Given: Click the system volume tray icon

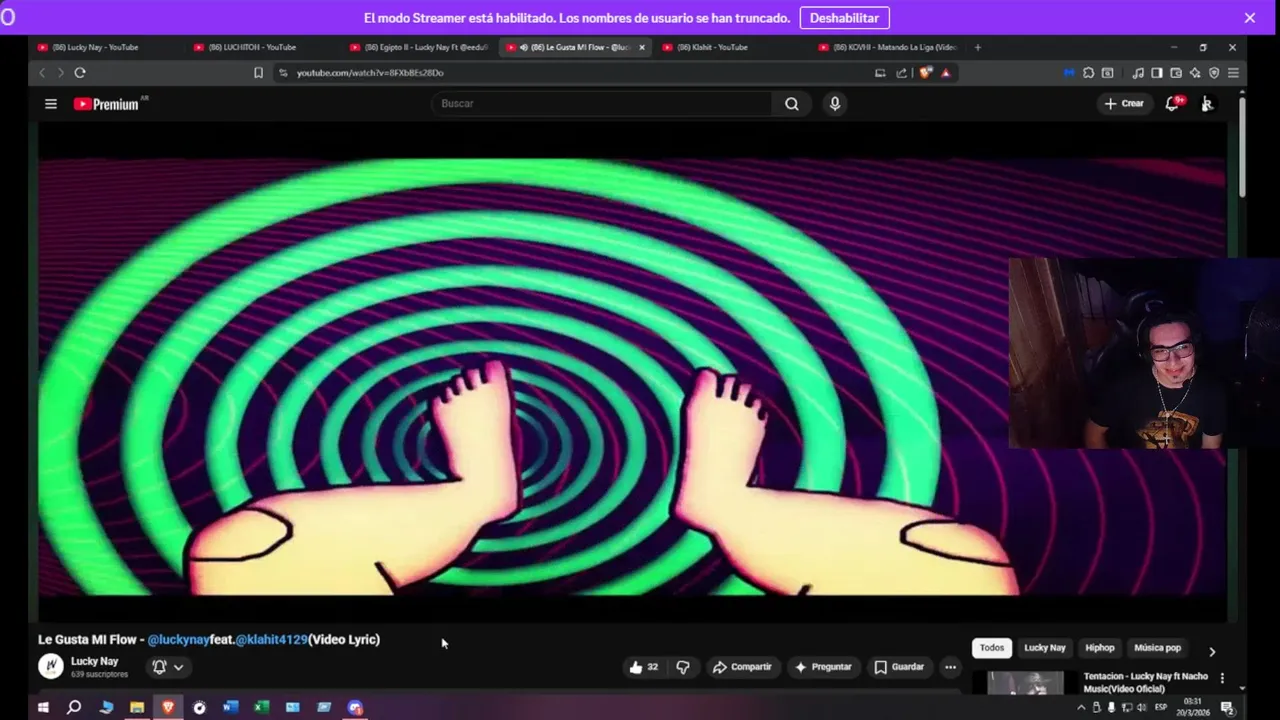Looking at the screenshot, I should [x=1141, y=708].
